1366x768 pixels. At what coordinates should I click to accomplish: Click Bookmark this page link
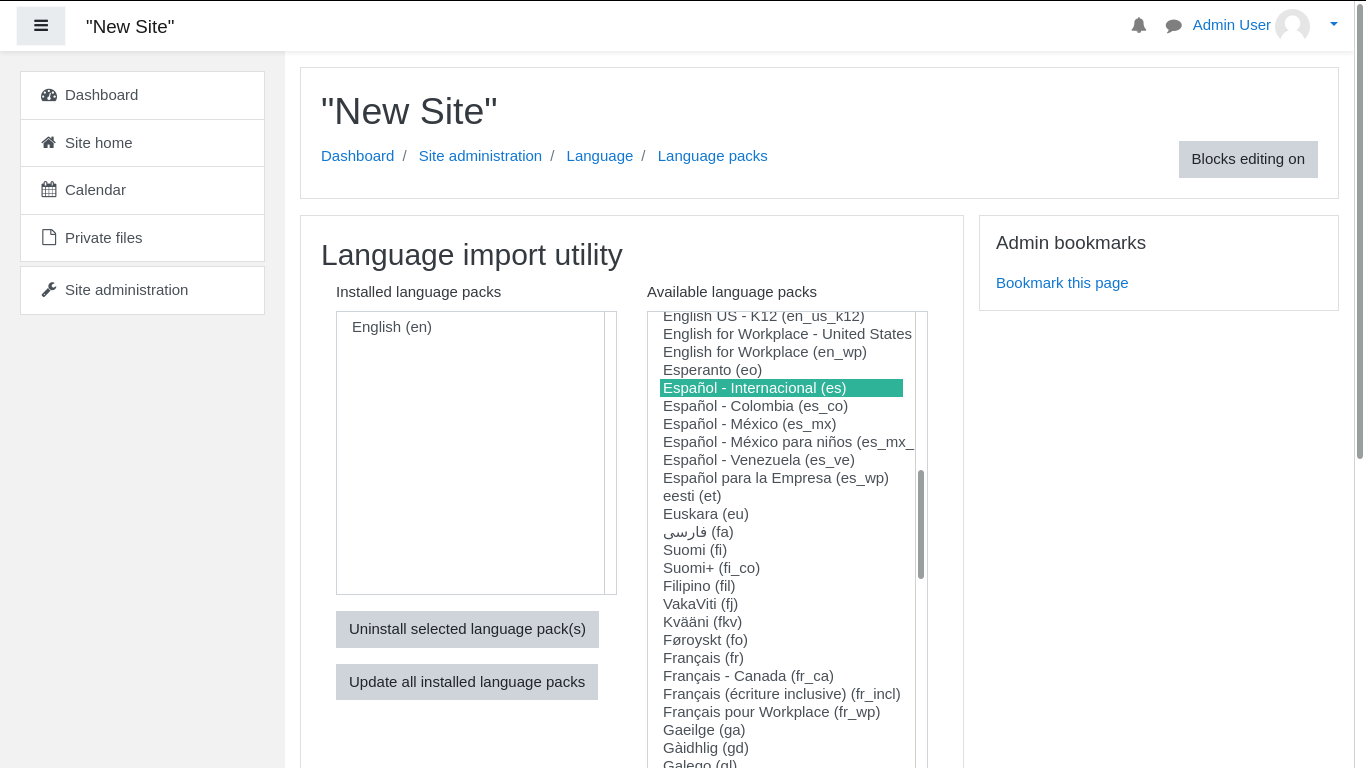coord(1062,283)
